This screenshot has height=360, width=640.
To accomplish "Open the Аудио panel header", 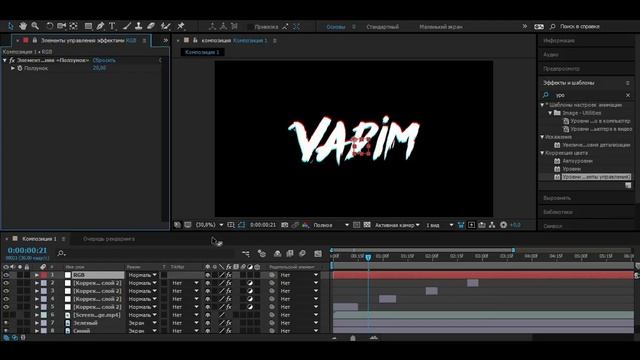I will (x=551, y=55).
